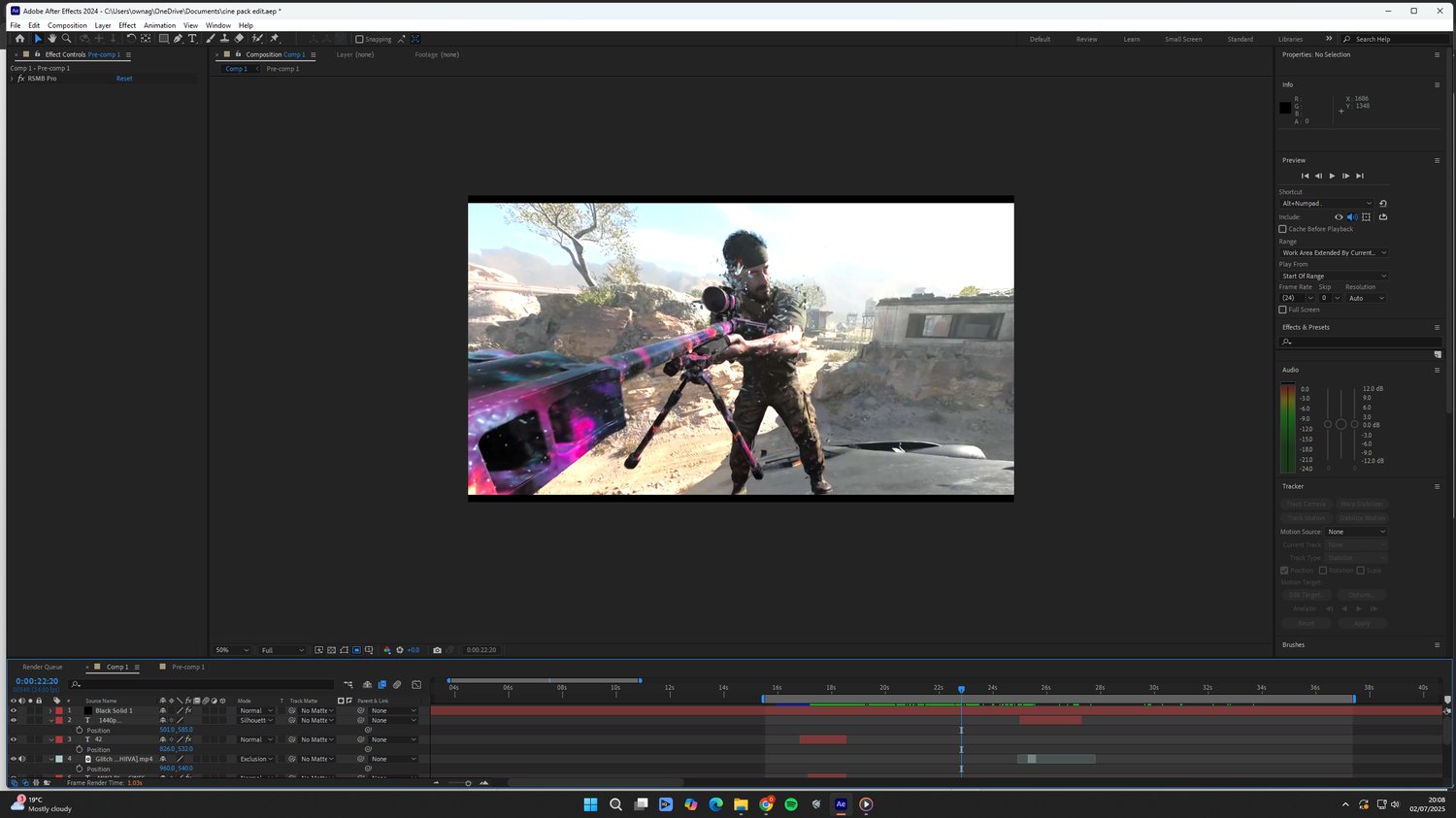Expand the Black Solid 1 layer

pos(51,710)
